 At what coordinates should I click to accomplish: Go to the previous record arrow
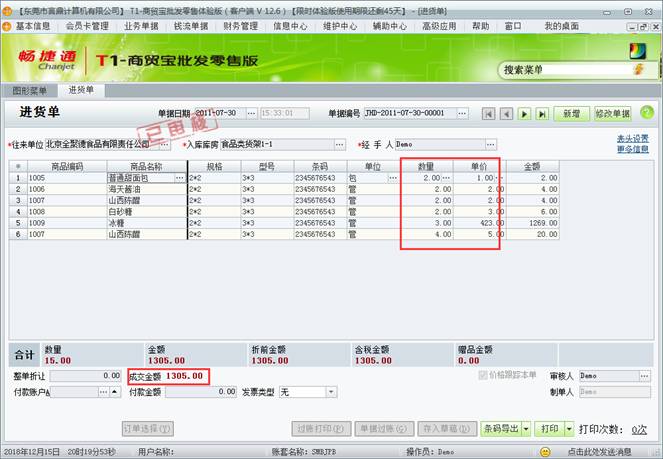point(507,115)
